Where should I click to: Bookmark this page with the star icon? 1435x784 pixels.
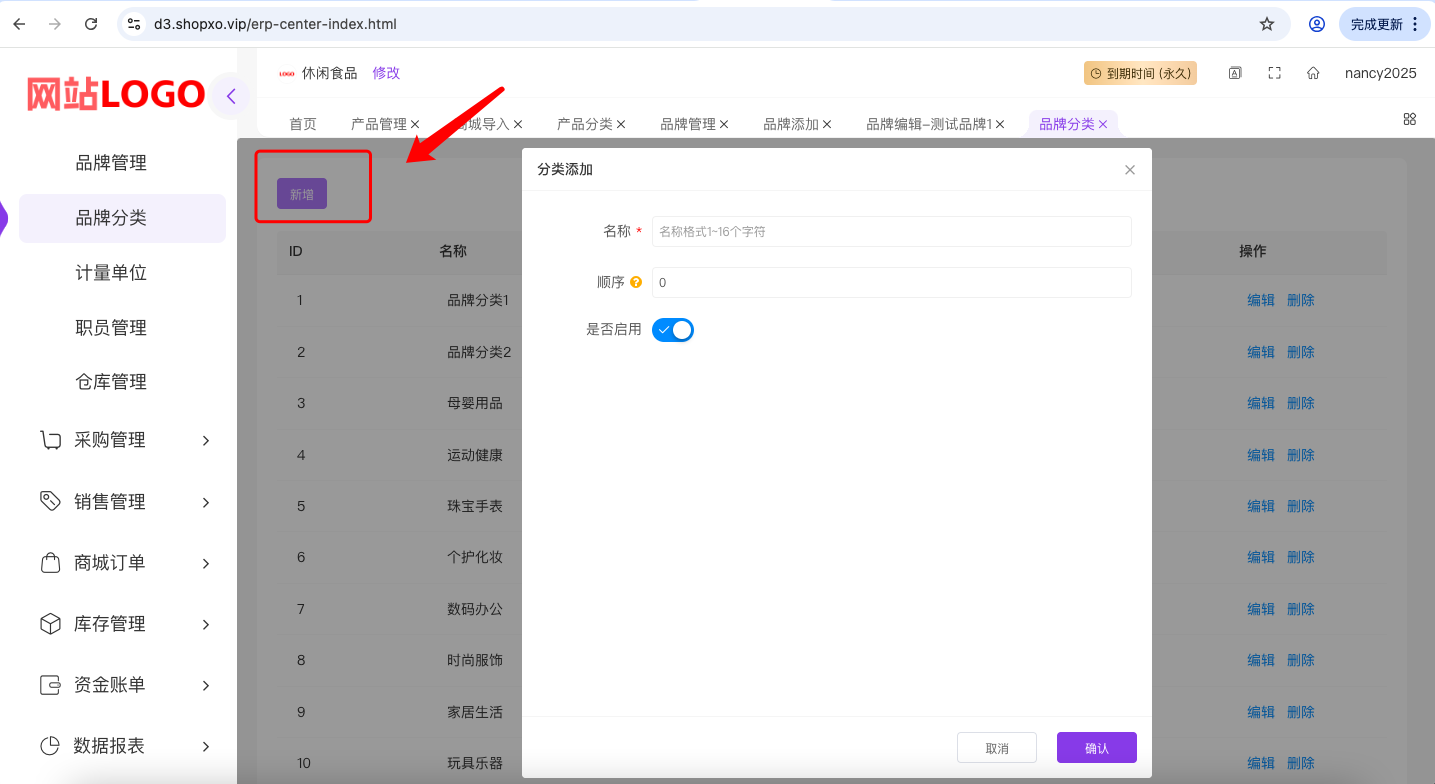click(1267, 24)
